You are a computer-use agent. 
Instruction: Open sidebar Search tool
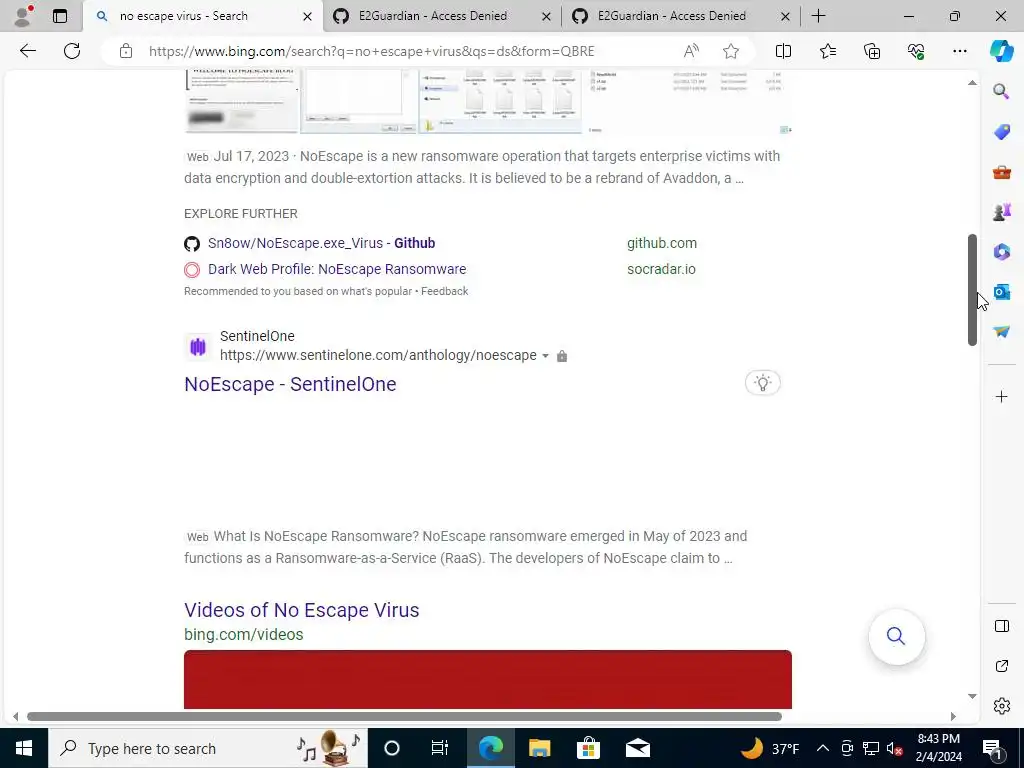(1001, 91)
